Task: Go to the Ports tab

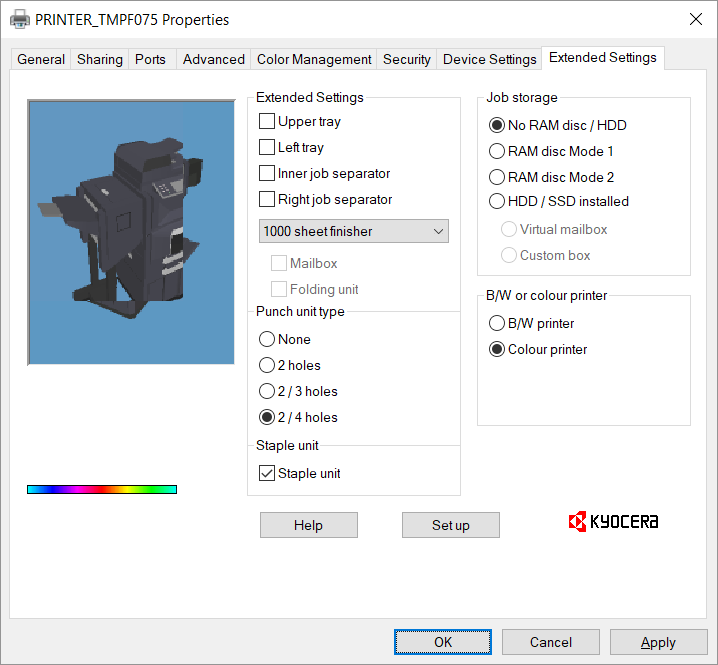Action: click(x=150, y=60)
